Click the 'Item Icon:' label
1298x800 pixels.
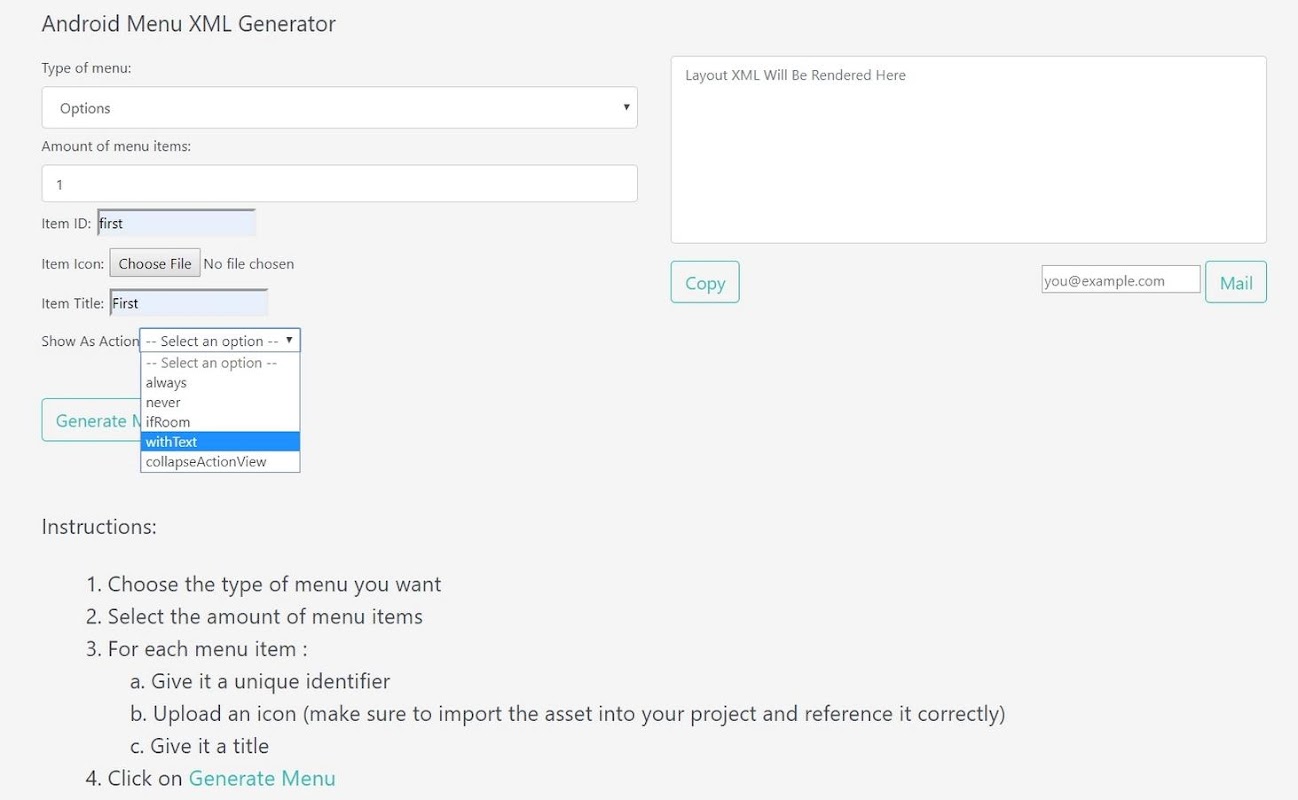[x=73, y=264]
